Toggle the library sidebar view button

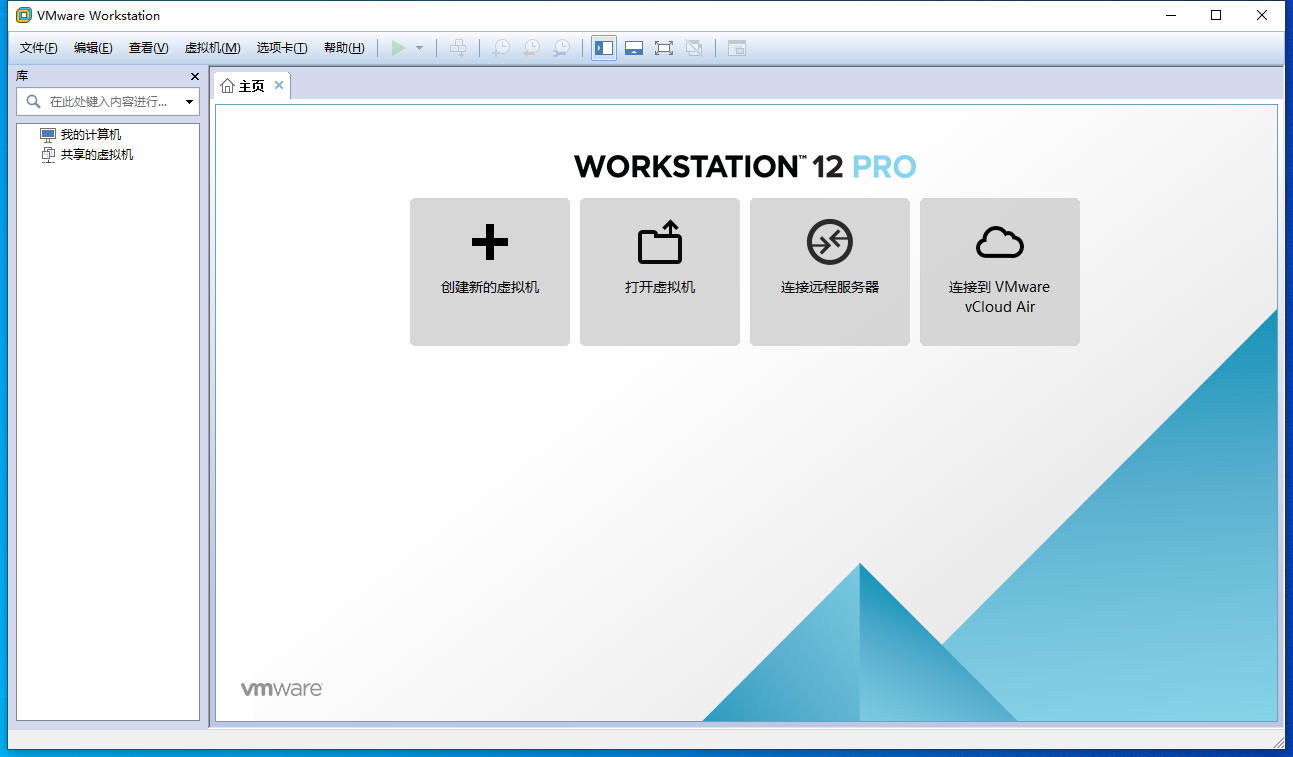click(x=604, y=48)
